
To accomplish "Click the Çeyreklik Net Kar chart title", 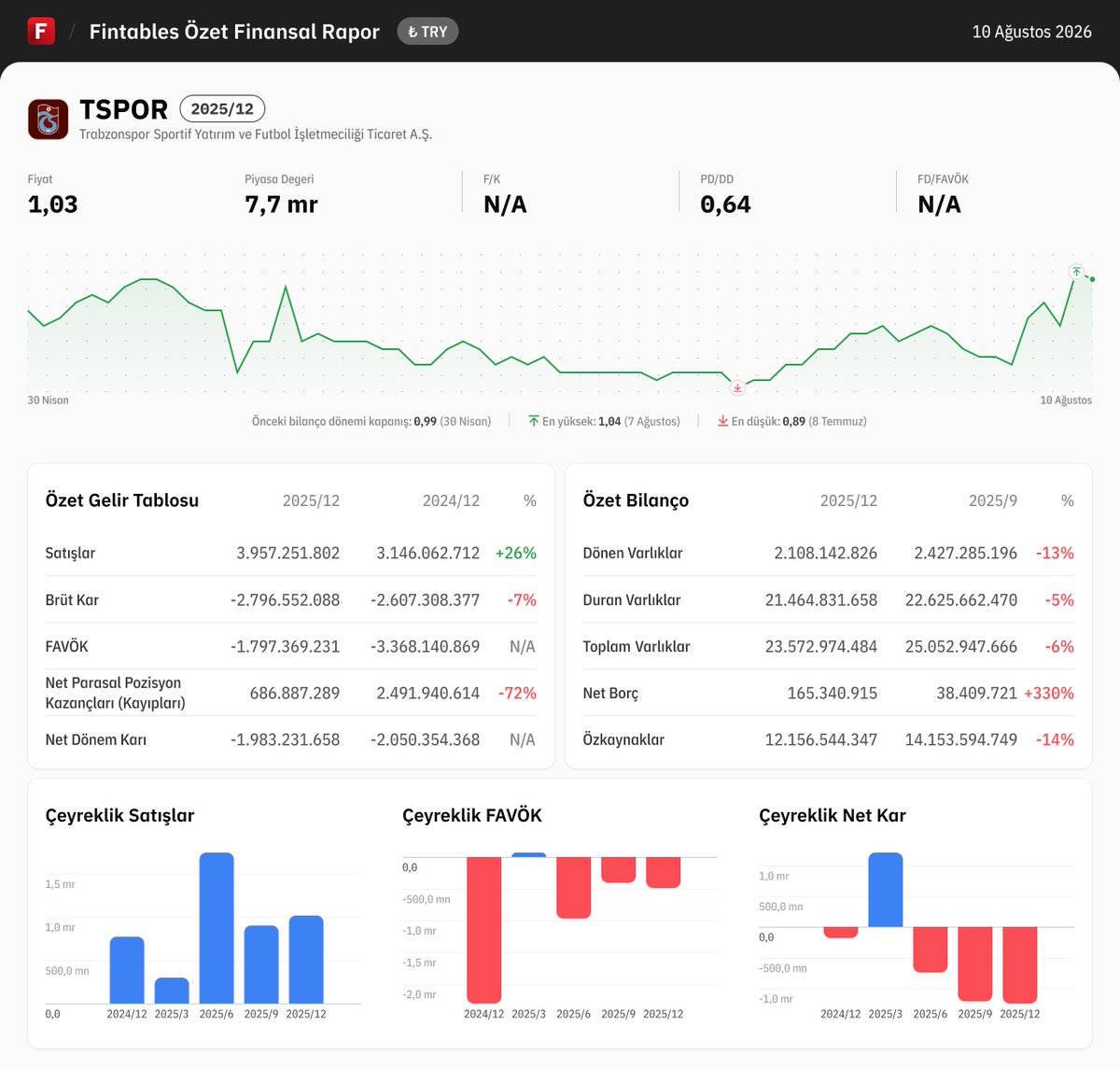I will coord(833,816).
